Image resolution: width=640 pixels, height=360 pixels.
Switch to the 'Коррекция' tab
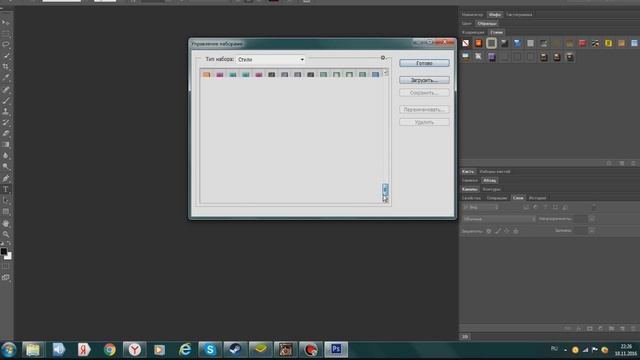coord(473,32)
